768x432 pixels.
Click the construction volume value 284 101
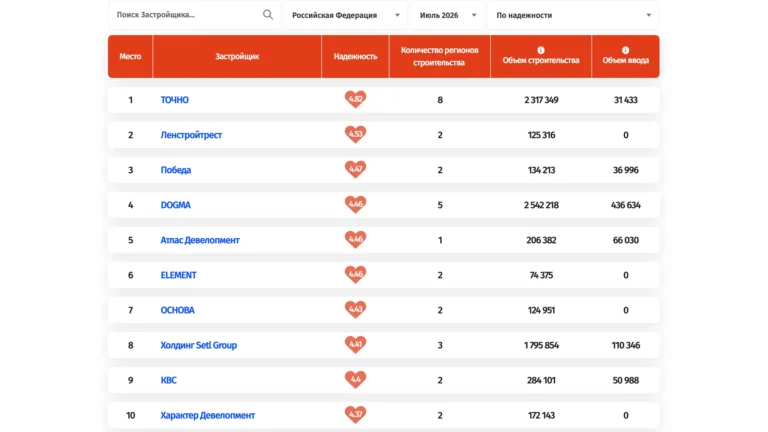(541, 381)
